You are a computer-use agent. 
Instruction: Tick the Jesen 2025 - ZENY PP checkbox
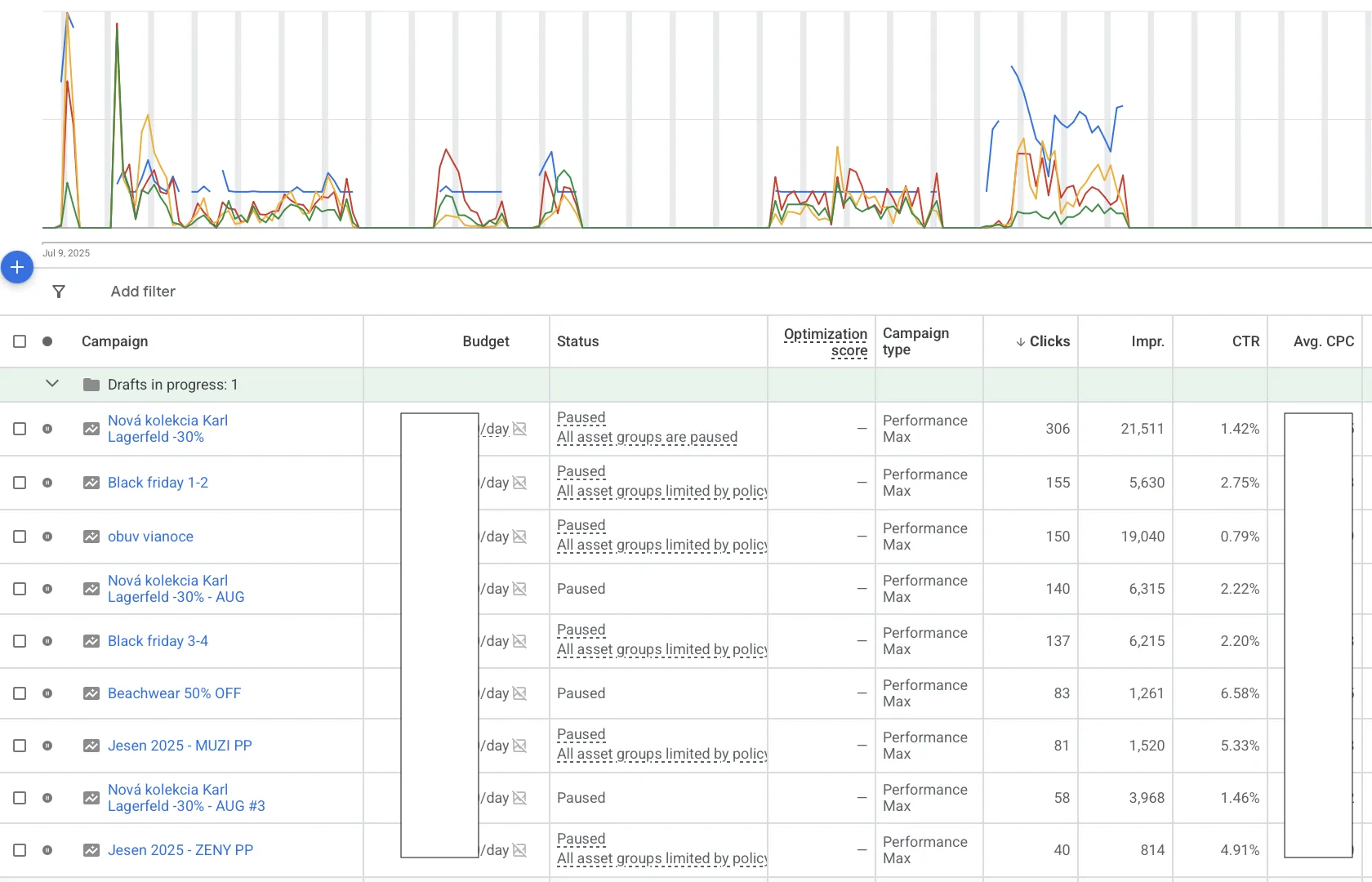(x=20, y=850)
